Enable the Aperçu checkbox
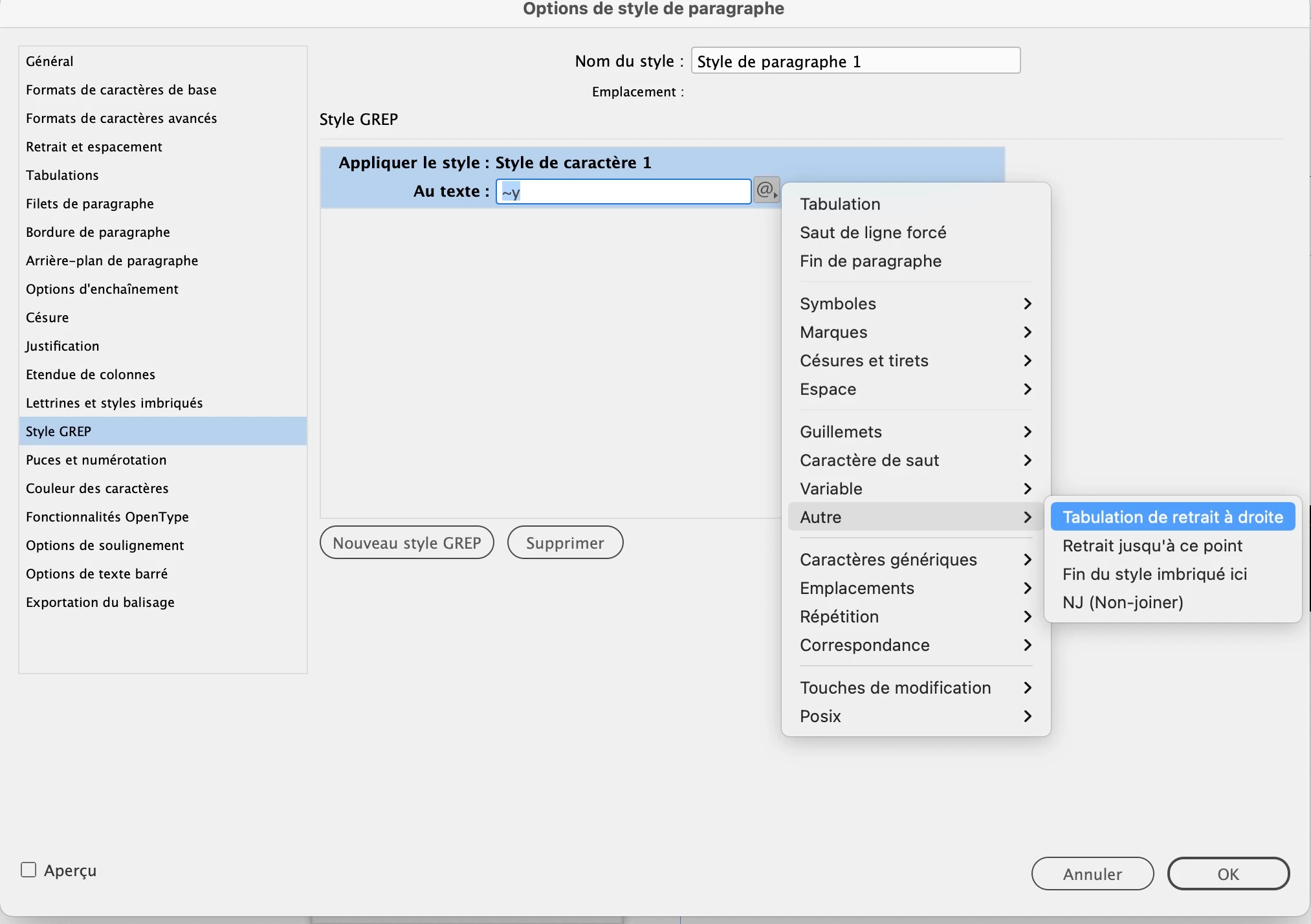 [28, 870]
